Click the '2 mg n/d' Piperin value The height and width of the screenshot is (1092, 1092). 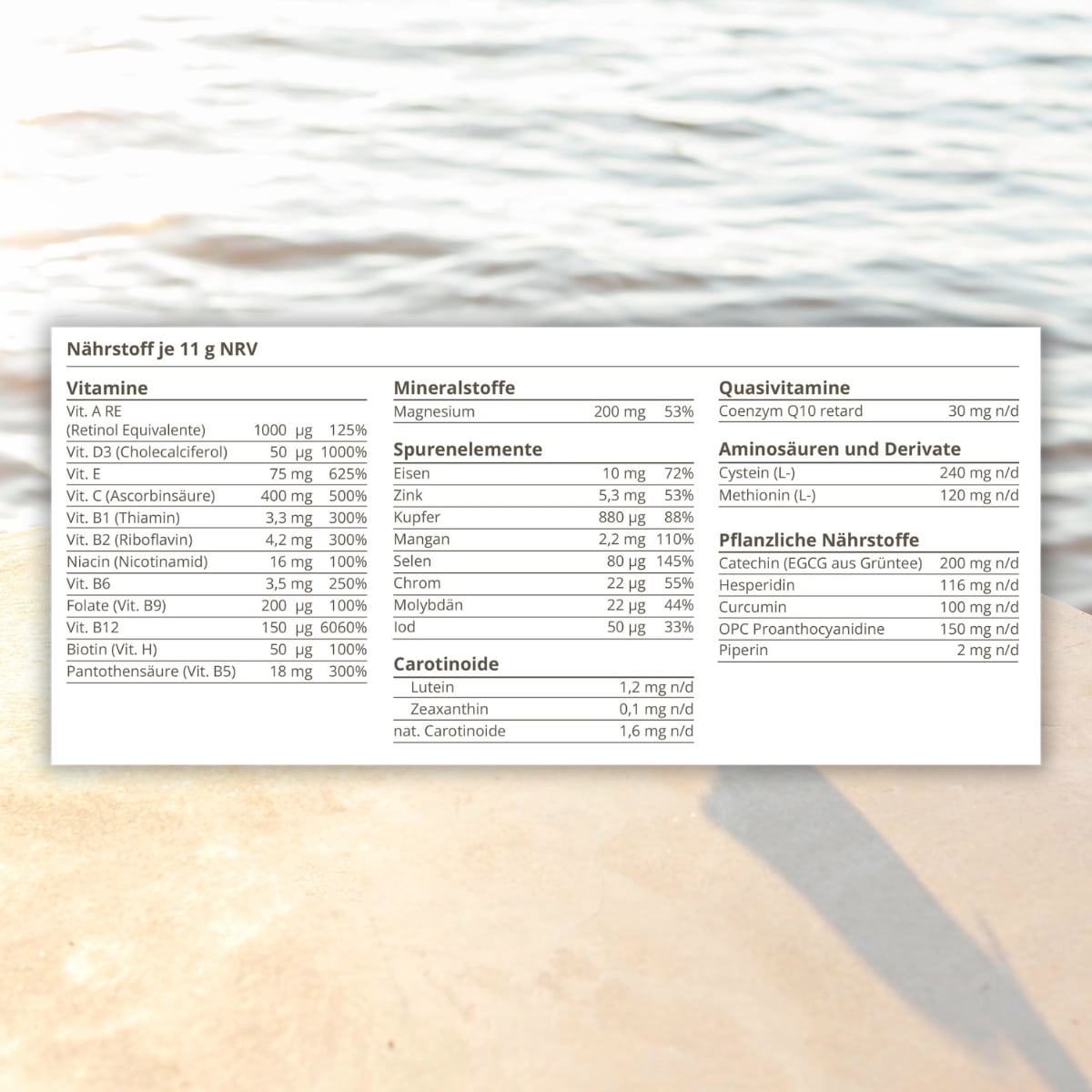tap(987, 651)
